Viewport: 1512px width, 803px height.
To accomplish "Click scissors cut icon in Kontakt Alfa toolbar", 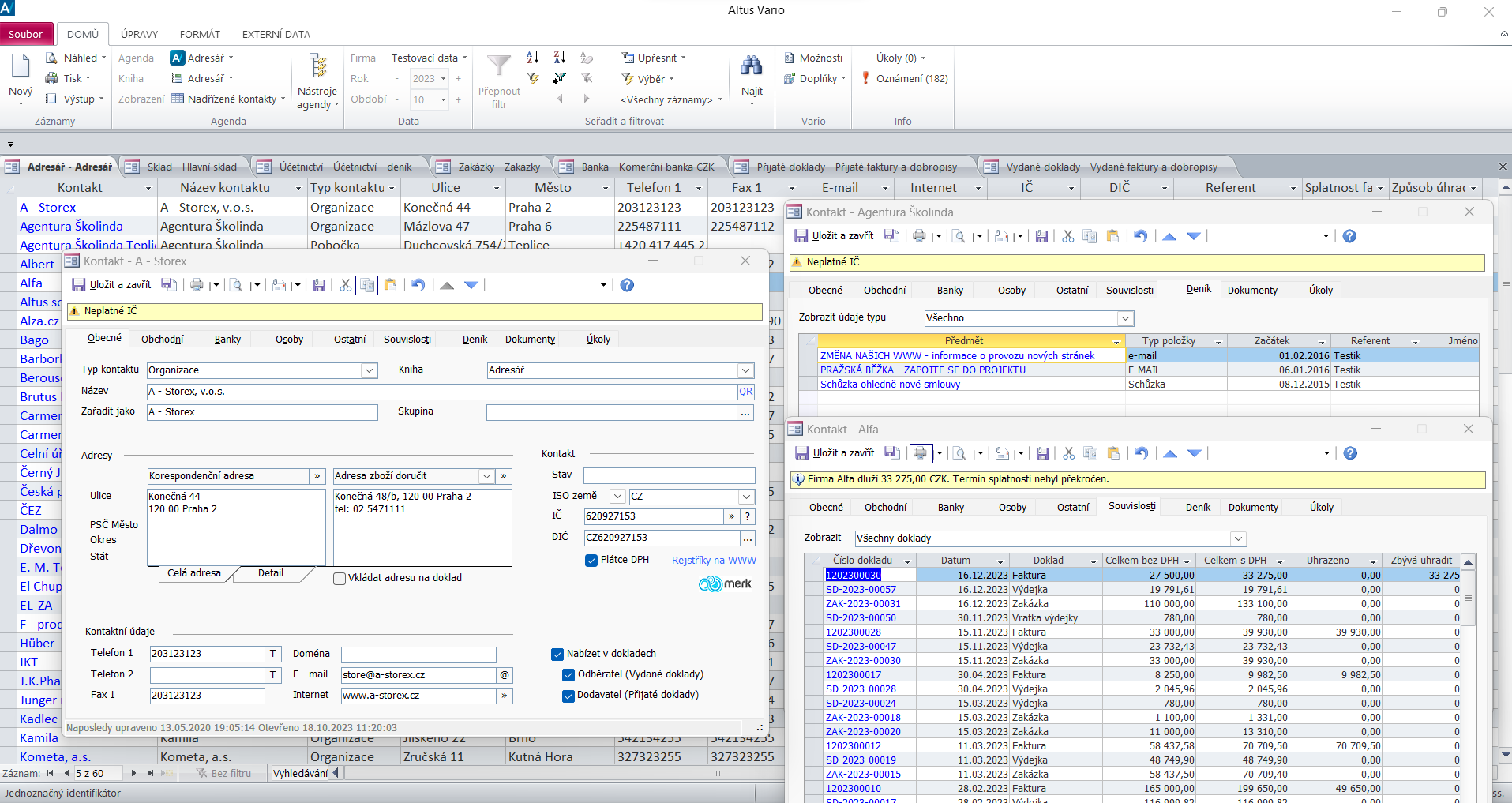I will (x=1069, y=453).
